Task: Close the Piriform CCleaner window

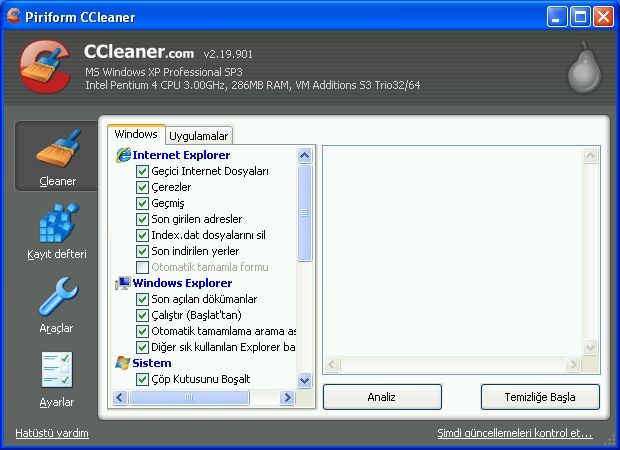Action: pos(603,17)
